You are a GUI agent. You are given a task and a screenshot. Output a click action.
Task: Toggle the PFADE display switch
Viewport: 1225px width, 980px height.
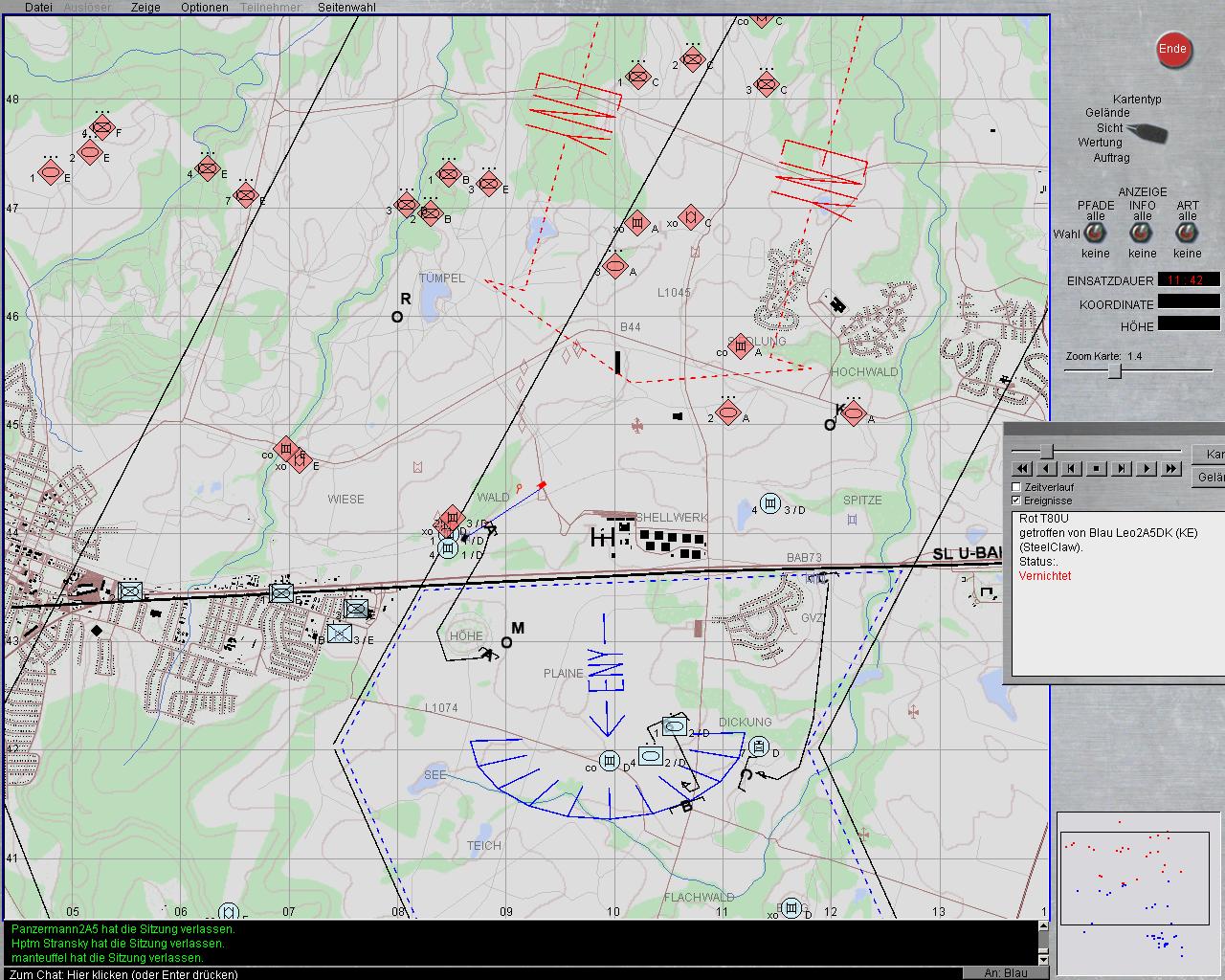(1095, 234)
